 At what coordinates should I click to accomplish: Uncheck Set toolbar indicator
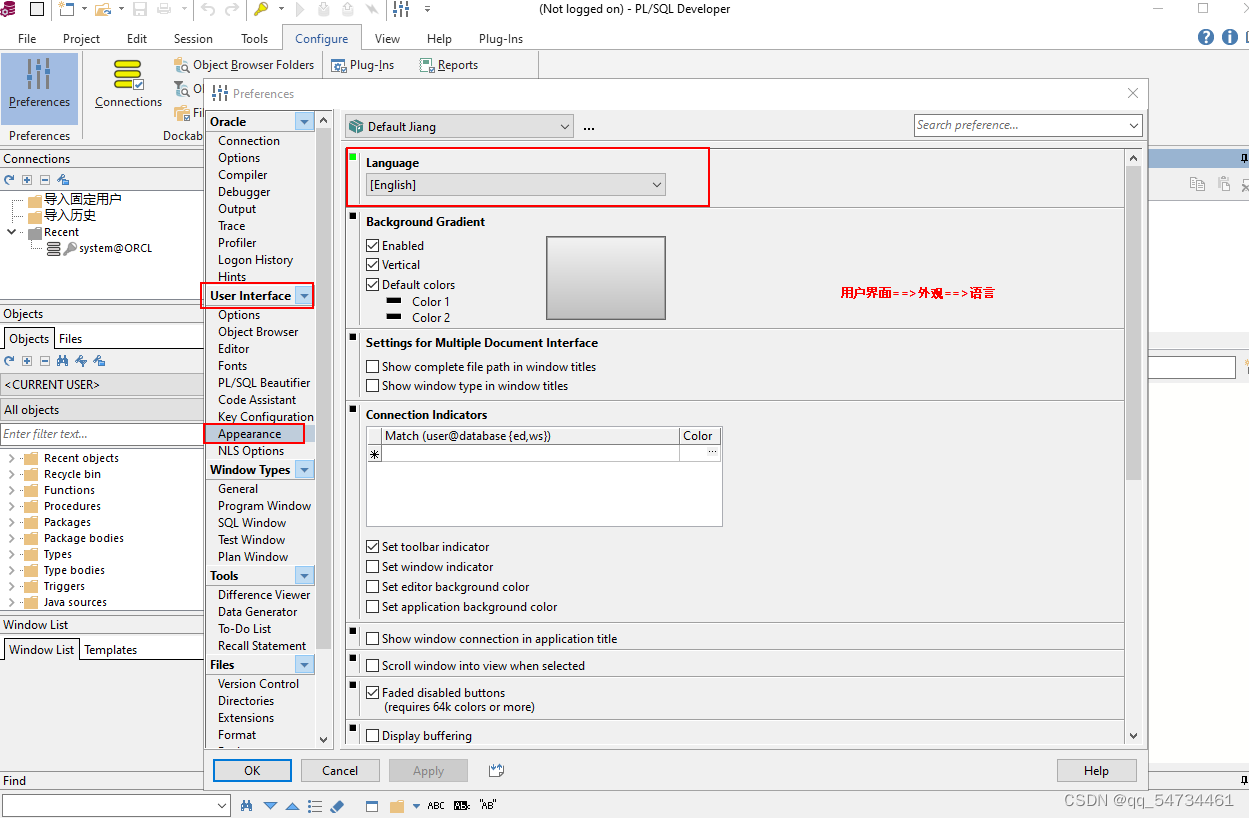click(x=373, y=547)
